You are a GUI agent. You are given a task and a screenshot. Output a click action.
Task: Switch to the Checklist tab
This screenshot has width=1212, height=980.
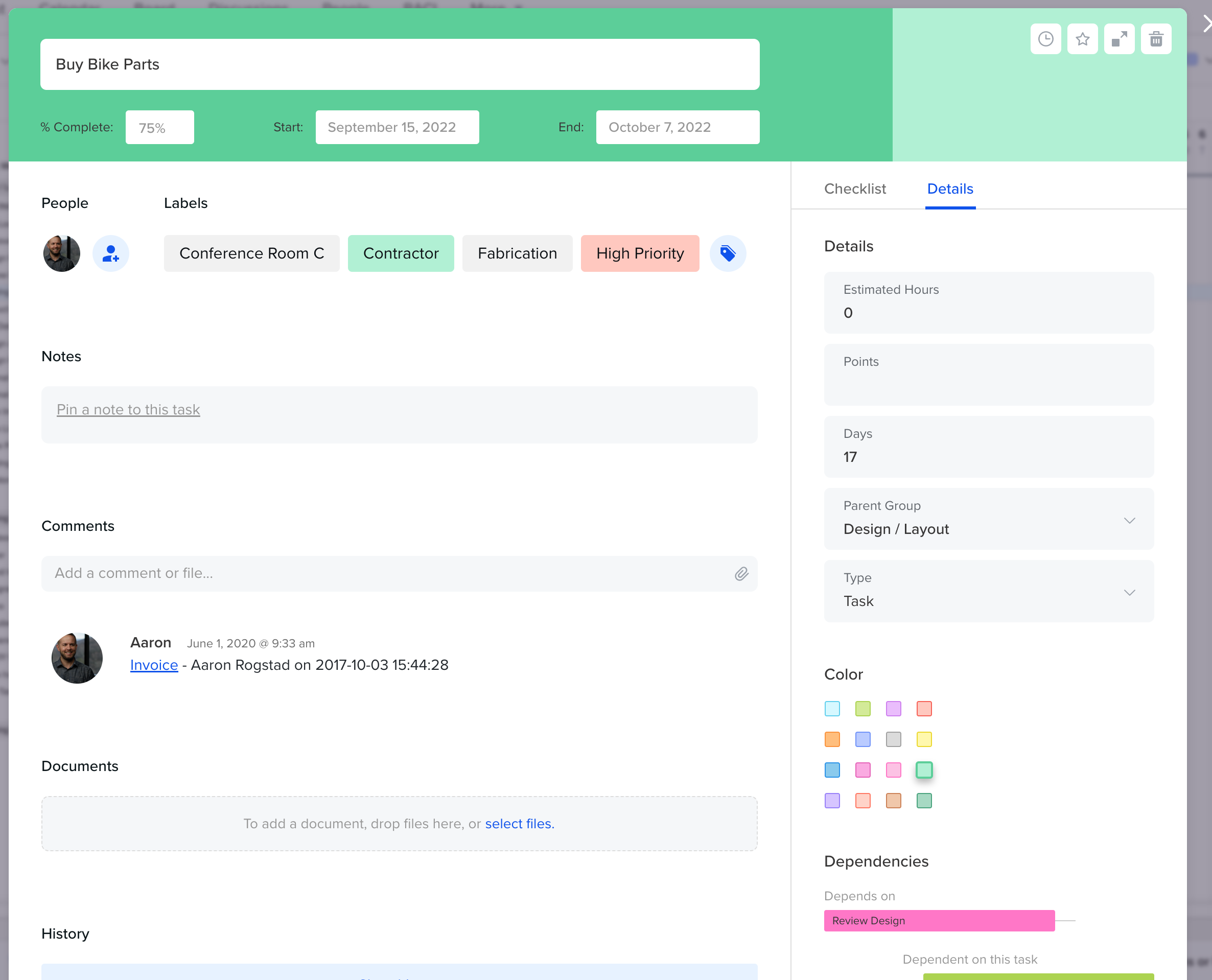tap(855, 189)
